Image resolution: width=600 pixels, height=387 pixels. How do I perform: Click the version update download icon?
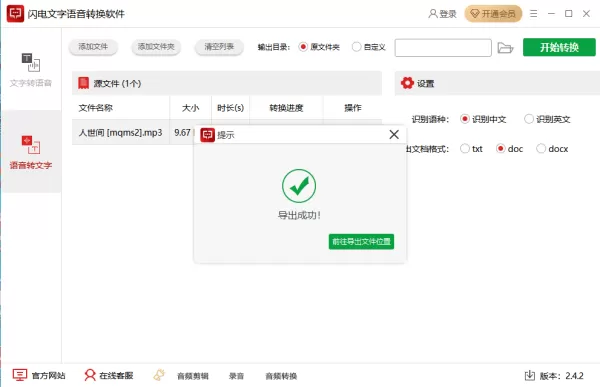530,376
